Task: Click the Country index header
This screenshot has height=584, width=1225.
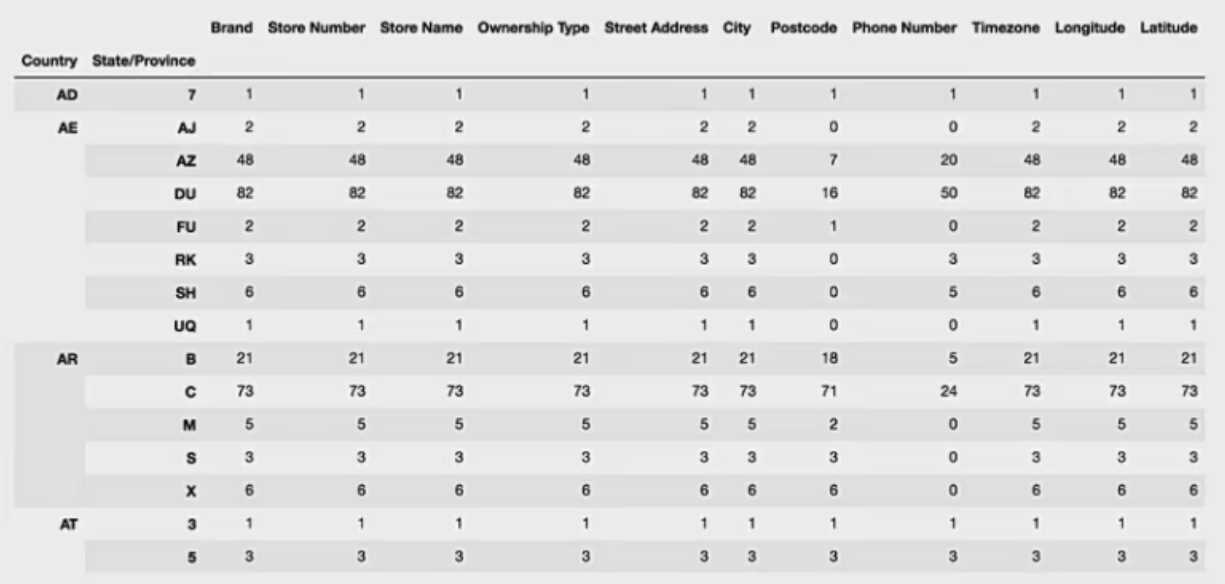Action: pos(49,62)
